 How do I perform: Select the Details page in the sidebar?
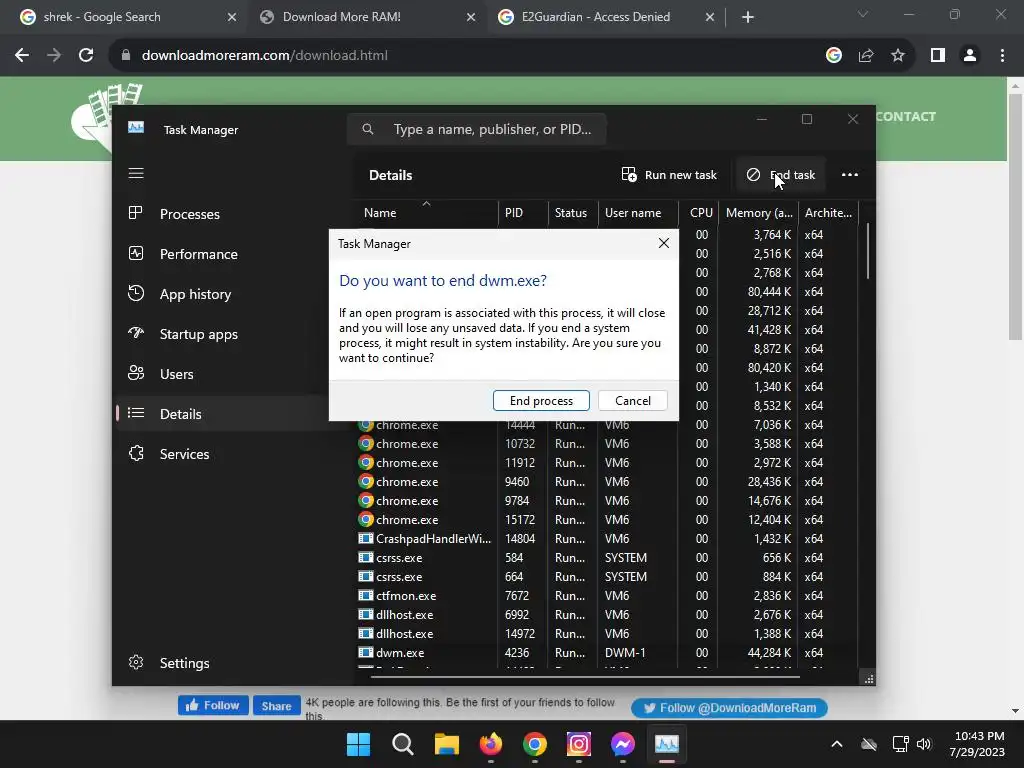(222, 413)
